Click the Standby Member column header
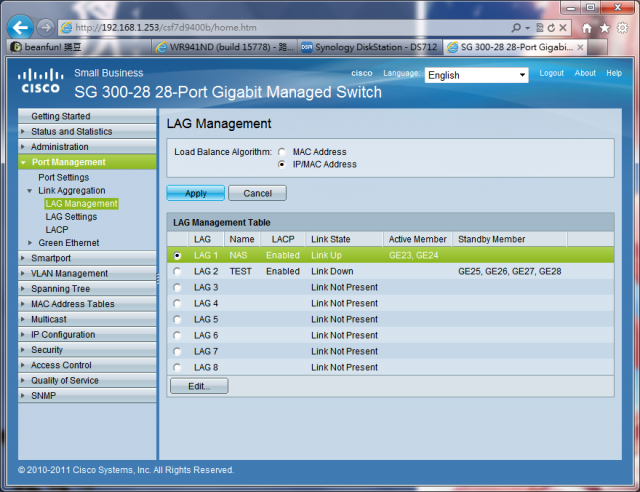The height and width of the screenshot is (492, 640). [509, 239]
